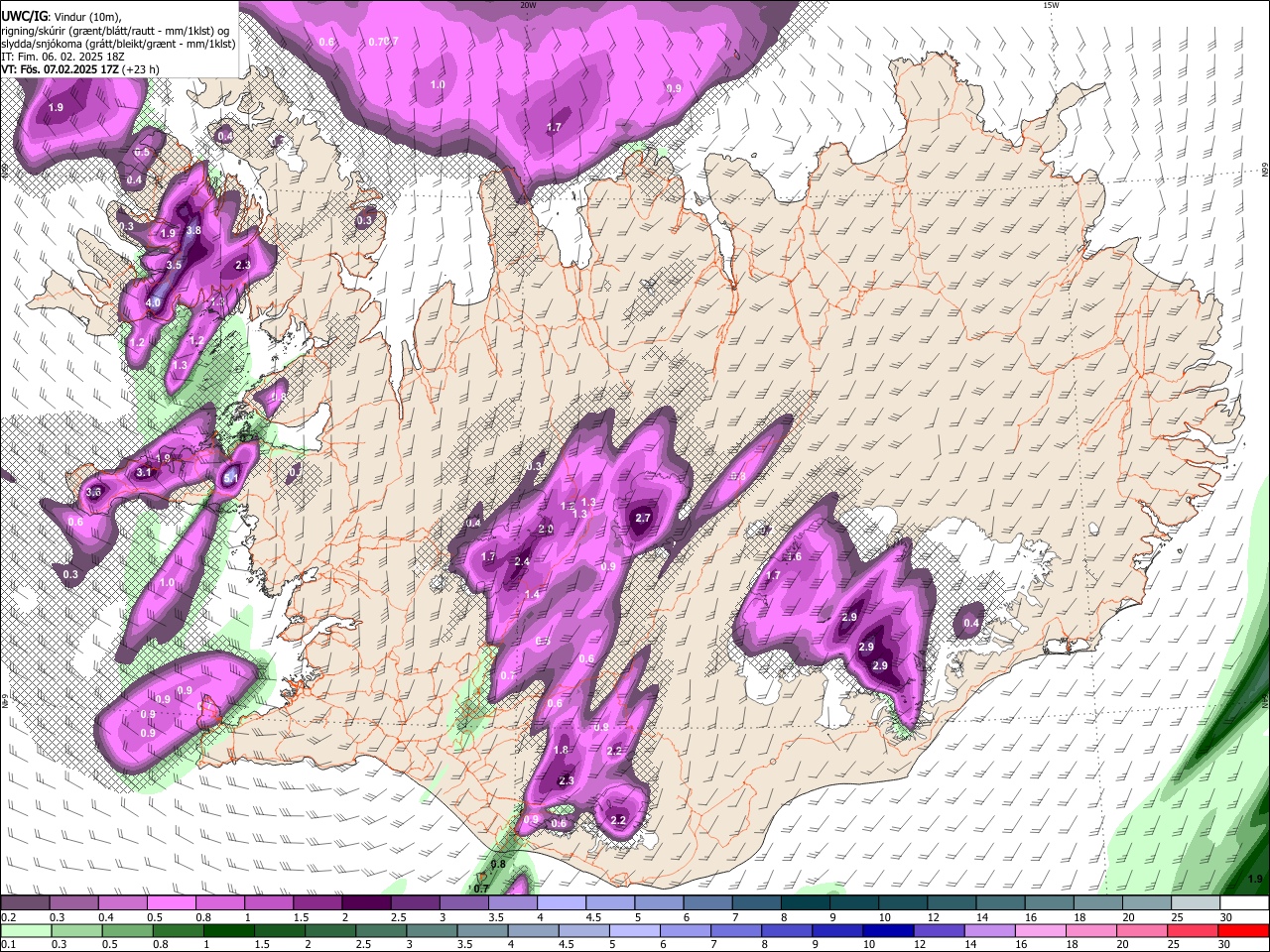Click the pale pink 16–18 rain legend swatch
The height and width of the screenshot is (952, 1270).
pos(1041,931)
